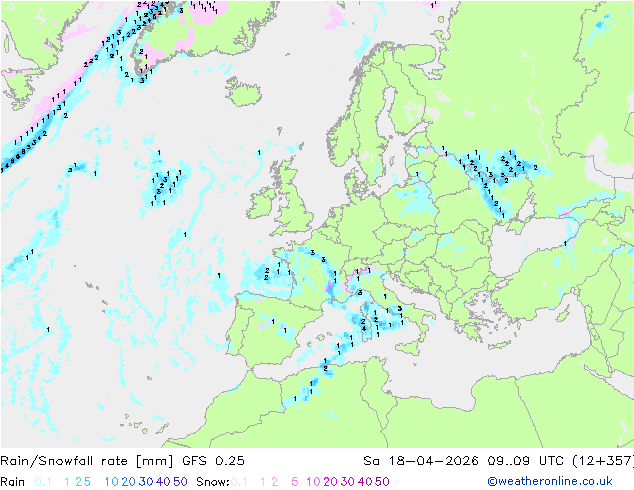Select the Snow 20 legend color value
This screenshot has height=490, width=634.
(x=330, y=482)
